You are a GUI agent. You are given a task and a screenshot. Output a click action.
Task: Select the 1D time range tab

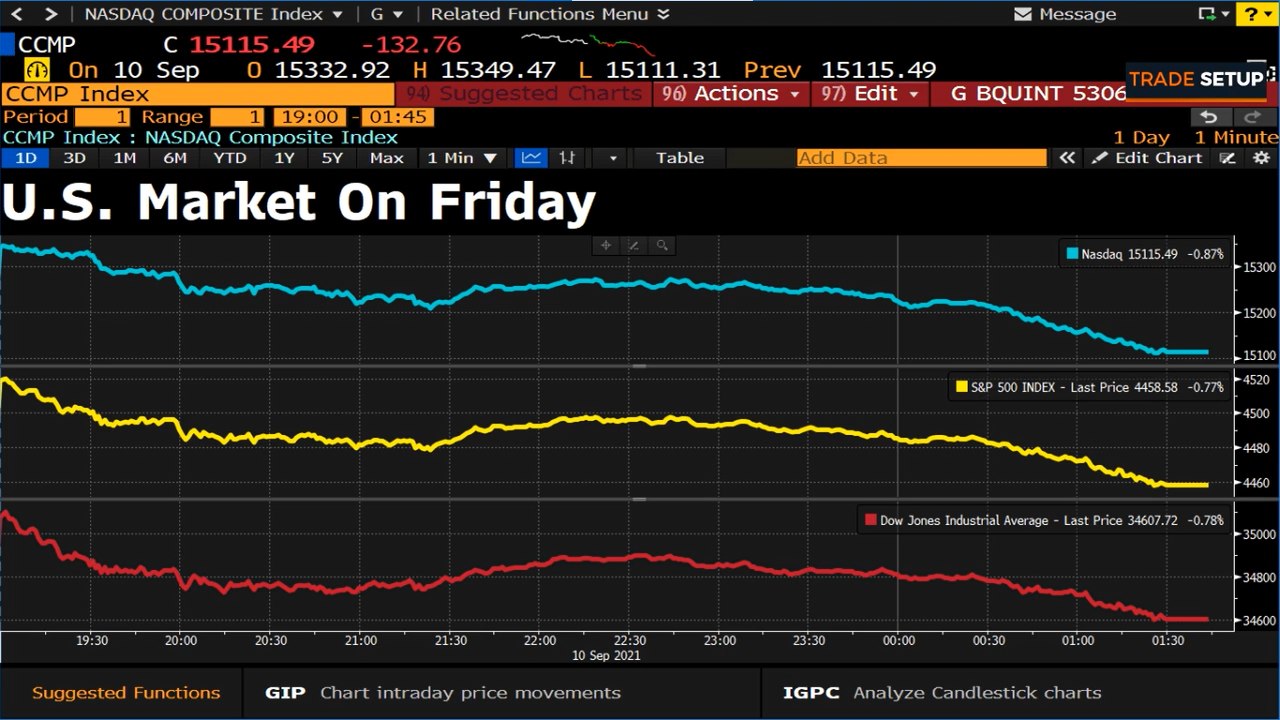[26, 158]
